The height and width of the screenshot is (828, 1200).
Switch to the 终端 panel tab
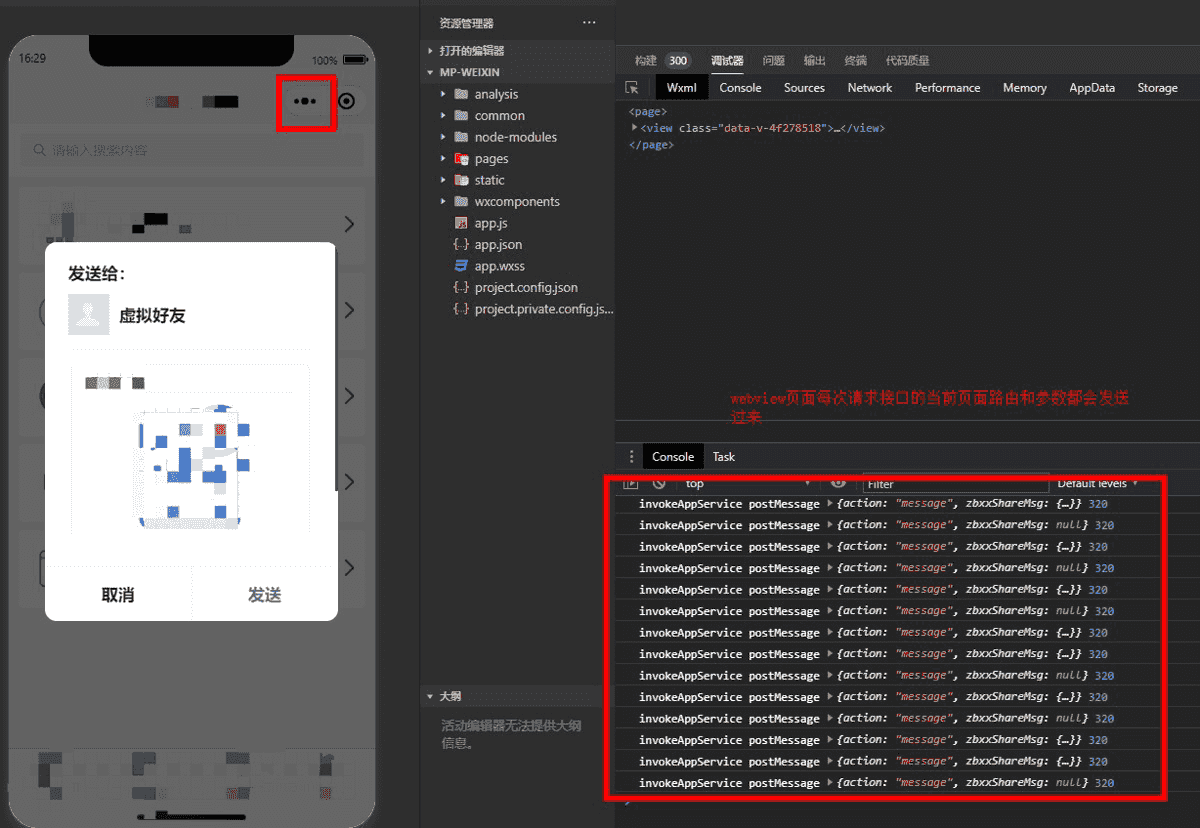(x=855, y=60)
